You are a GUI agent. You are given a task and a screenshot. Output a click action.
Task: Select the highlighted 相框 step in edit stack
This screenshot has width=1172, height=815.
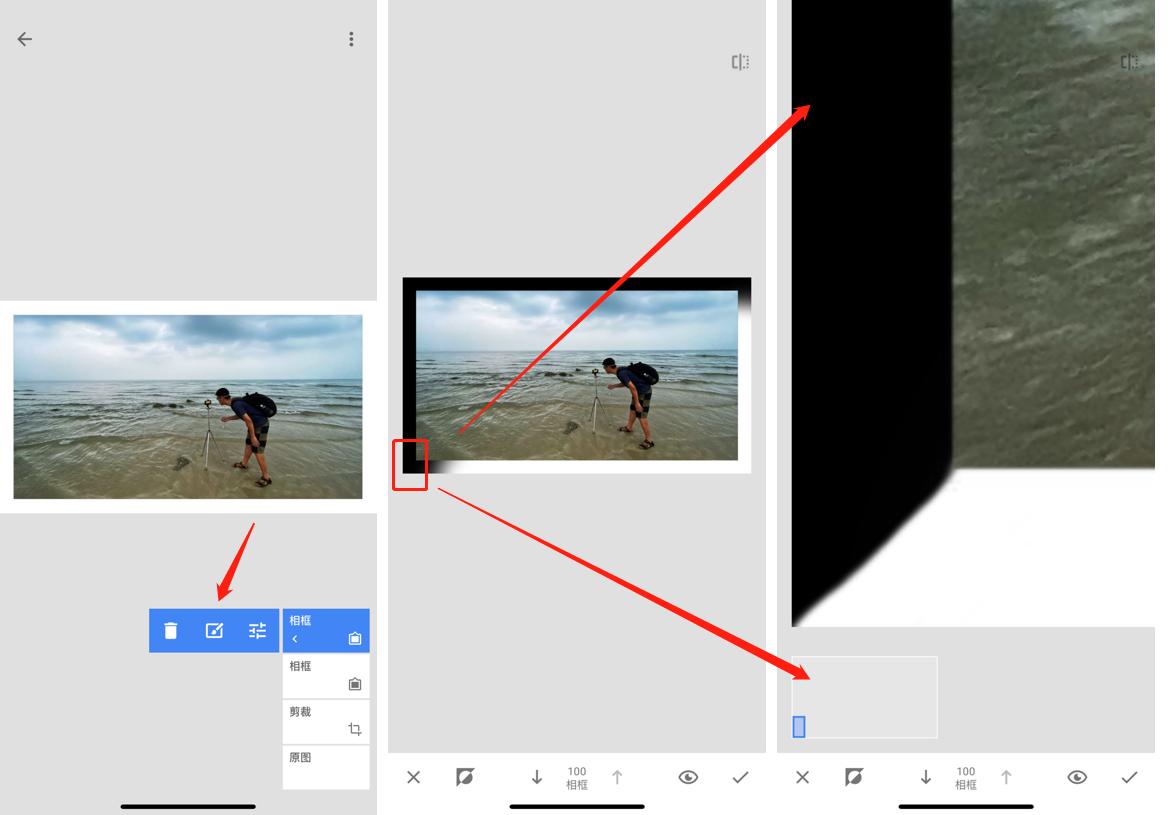(x=326, y=630)
